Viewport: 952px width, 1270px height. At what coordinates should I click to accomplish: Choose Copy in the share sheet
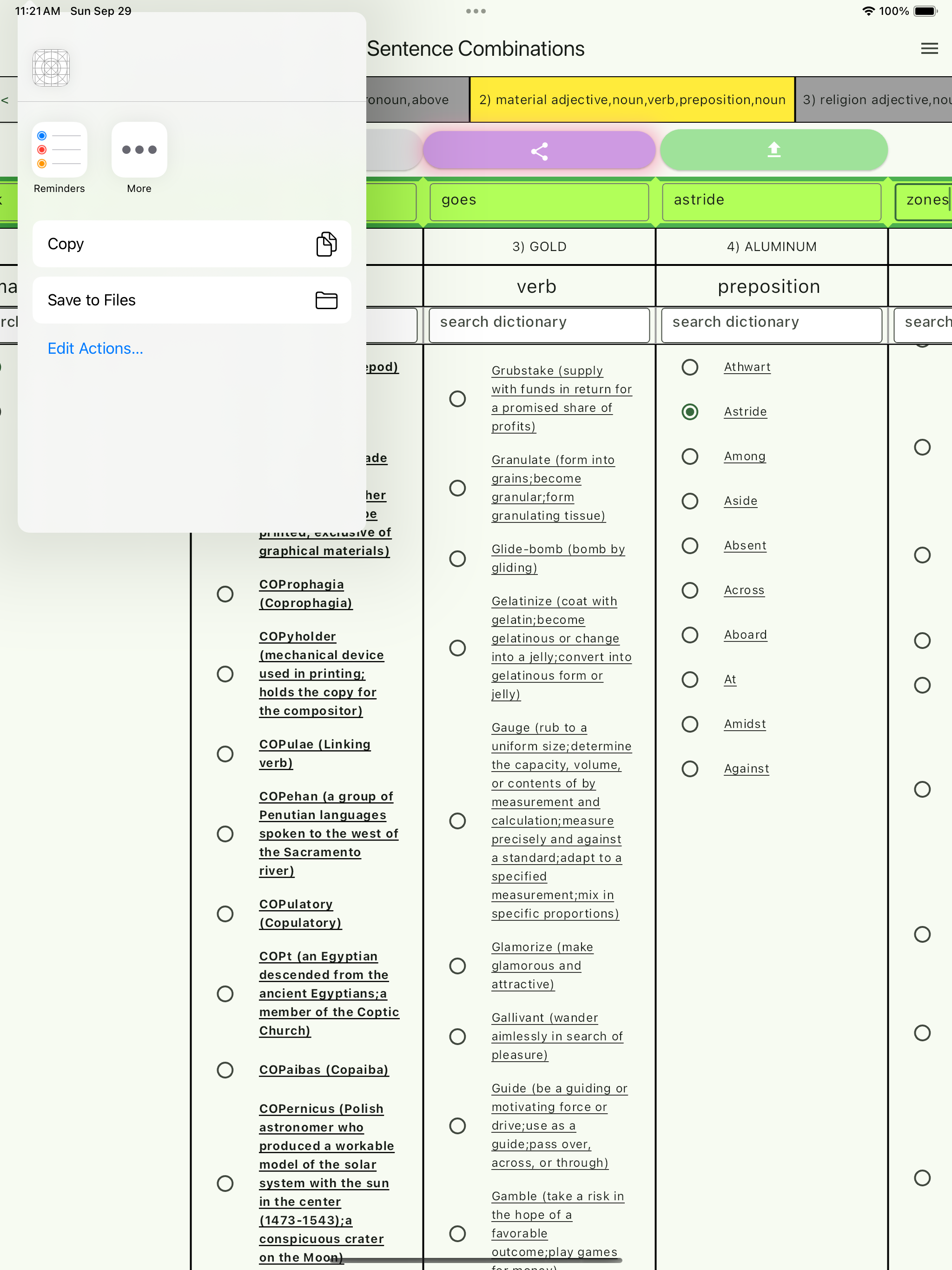point(192,244)
